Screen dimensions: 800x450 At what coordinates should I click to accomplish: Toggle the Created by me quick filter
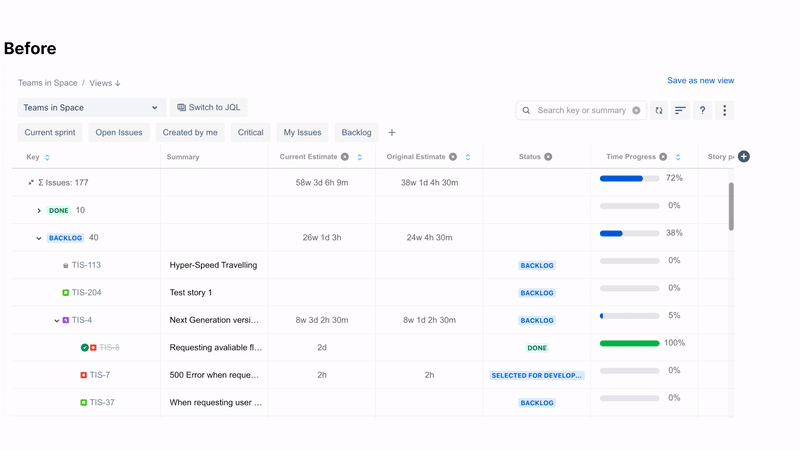[190, 133]
